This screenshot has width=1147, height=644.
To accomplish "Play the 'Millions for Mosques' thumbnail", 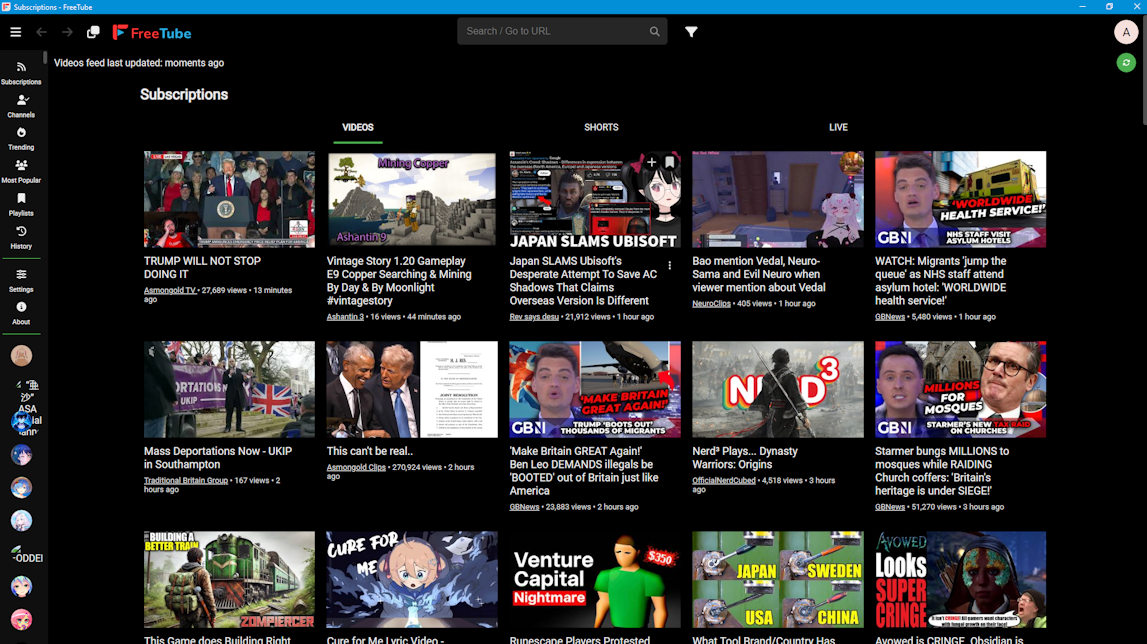I will (x=960, y=389).
